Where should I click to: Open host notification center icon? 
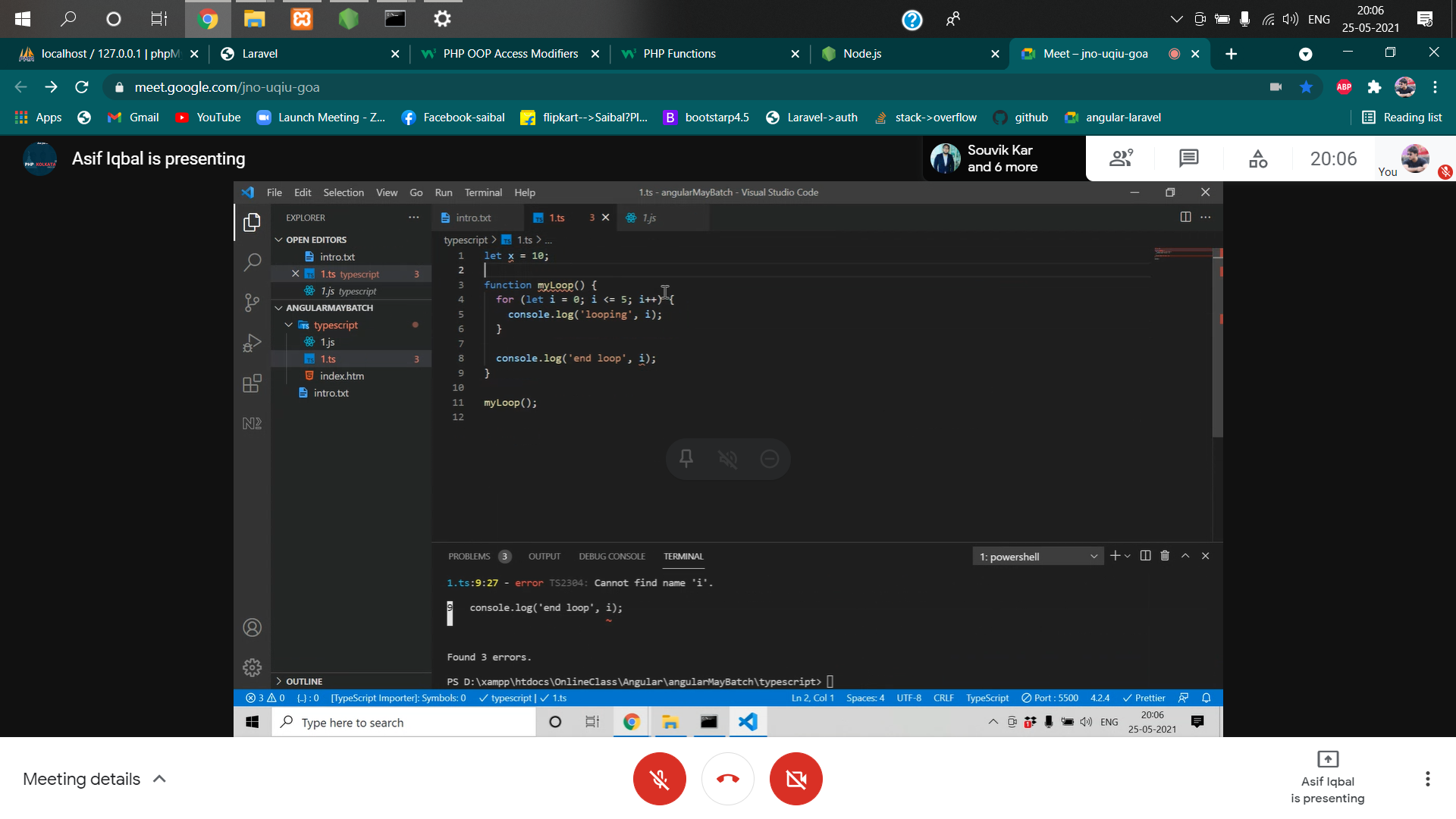click(1425, 19)
